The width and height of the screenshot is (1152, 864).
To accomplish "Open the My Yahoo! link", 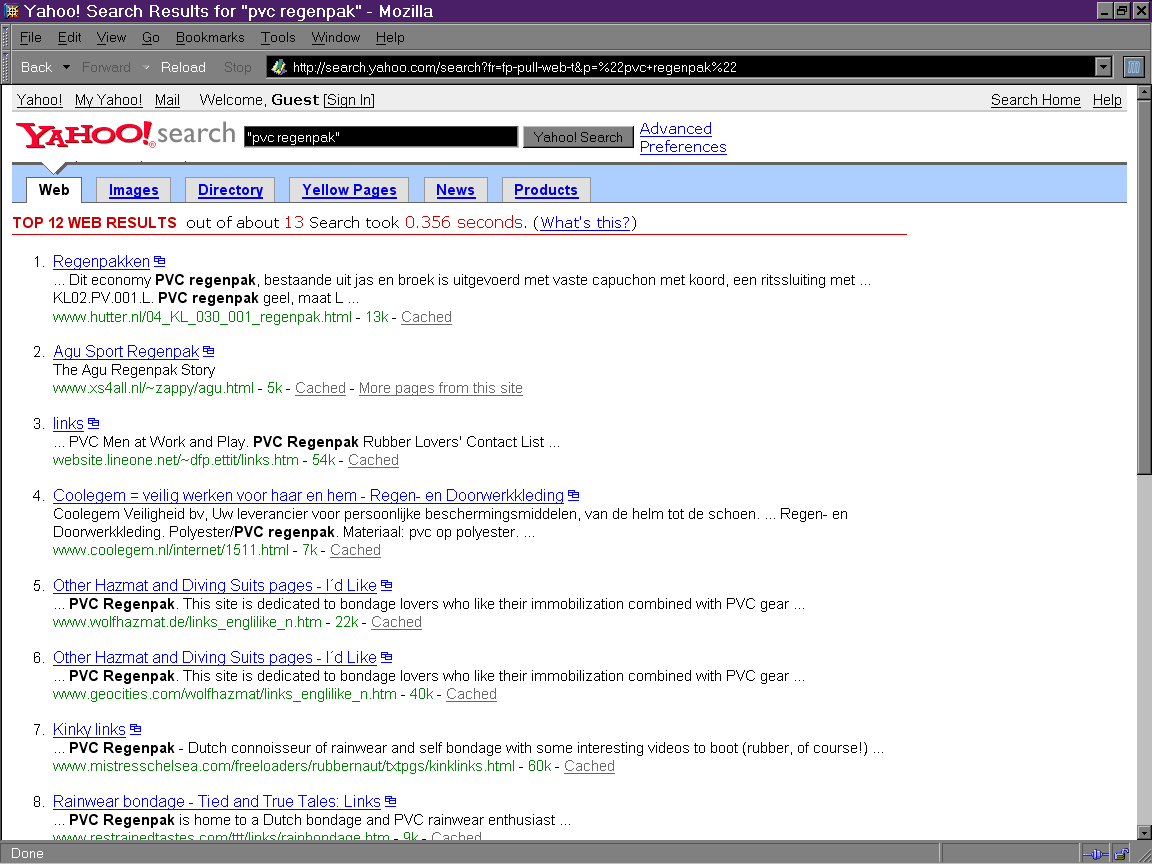I will [109, 100].
